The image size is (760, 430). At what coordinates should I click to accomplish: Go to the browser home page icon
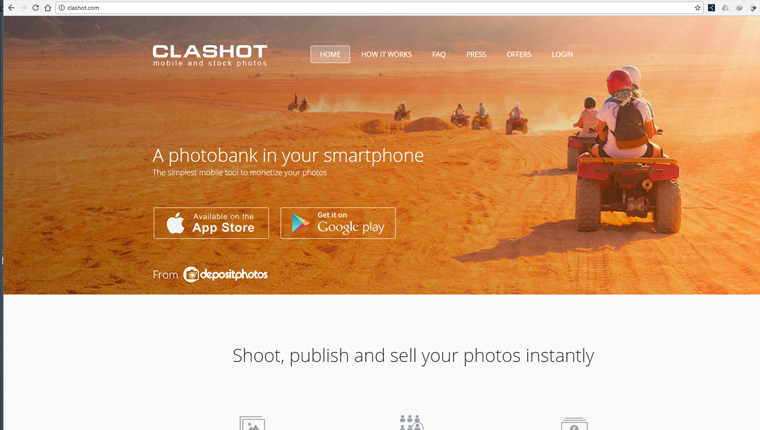click(48, 8)
